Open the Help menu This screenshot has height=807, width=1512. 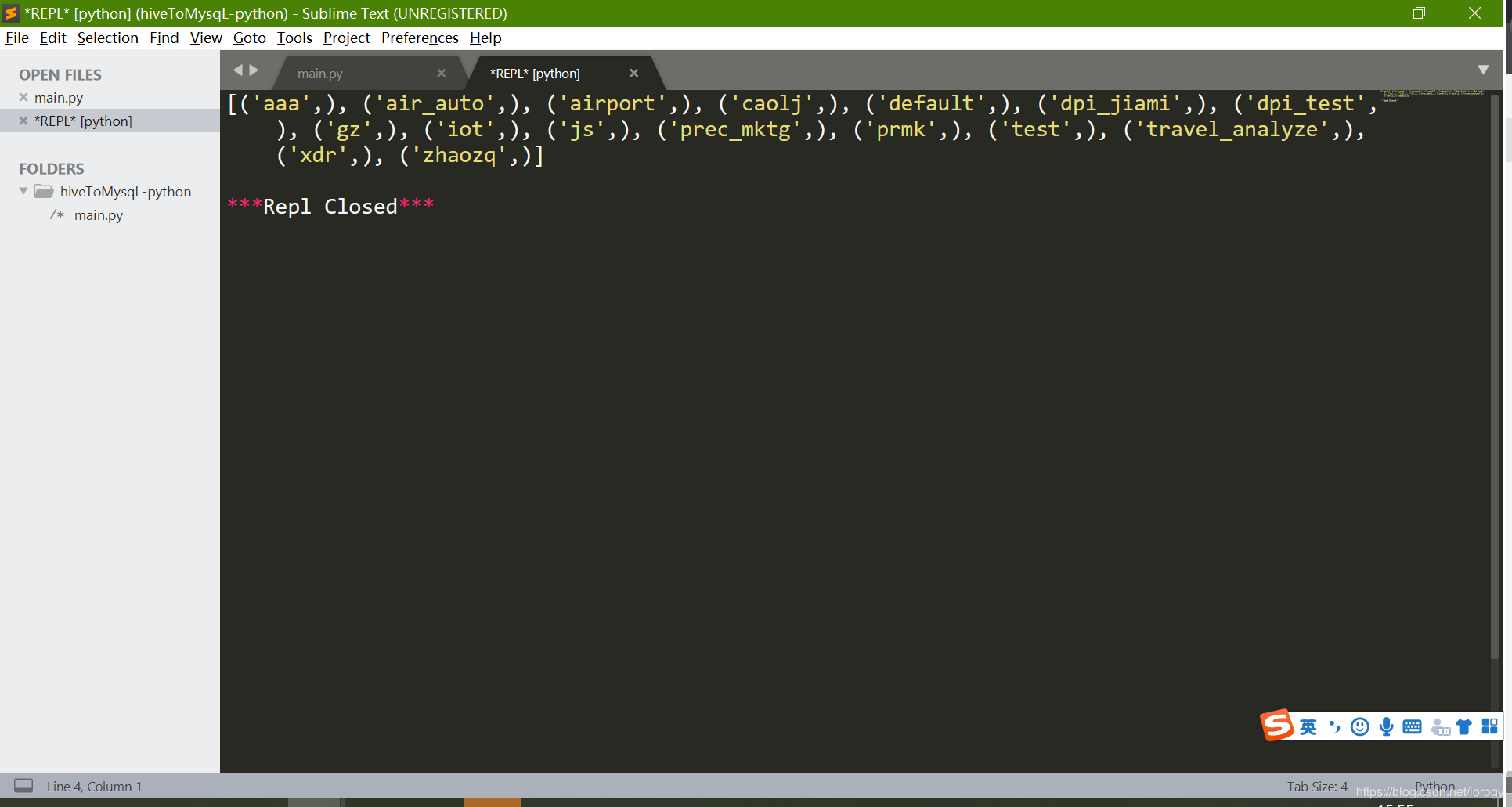(485, 38)
